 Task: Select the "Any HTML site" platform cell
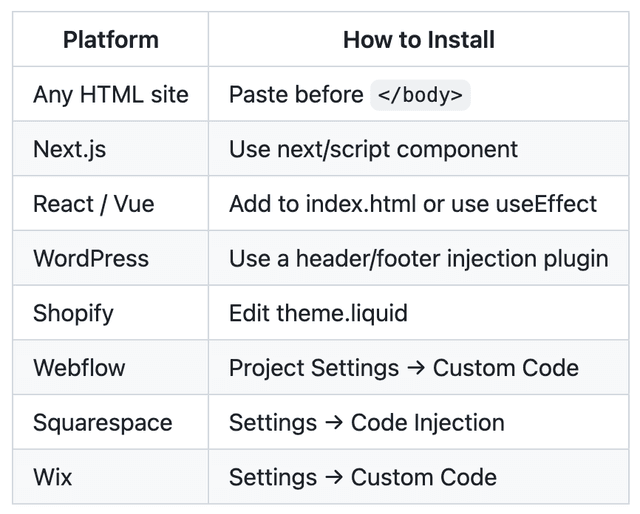coord(110,95)
